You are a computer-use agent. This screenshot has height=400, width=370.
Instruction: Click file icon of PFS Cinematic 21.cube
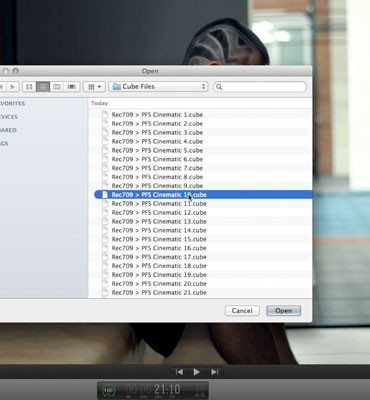(105, 293)
